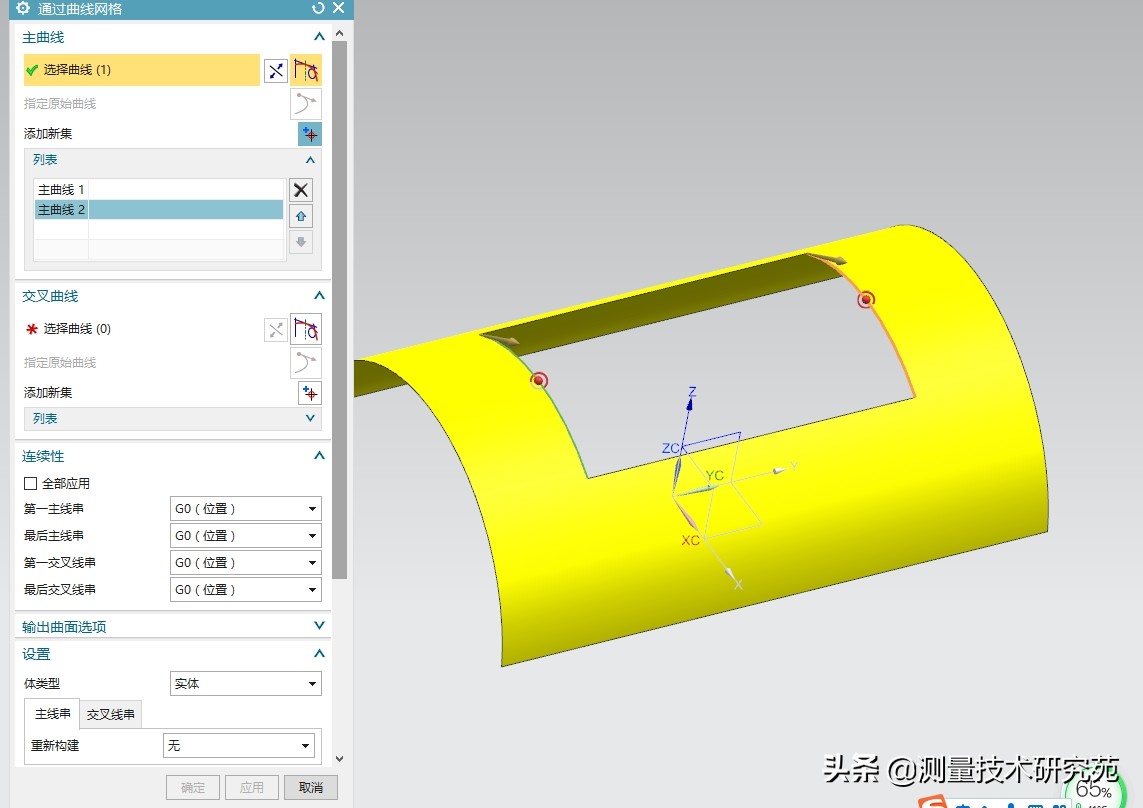The image size is (1143, 808).
Task: Click the Add New Set icon under 主曲线
Action: [x=309, y=133]
